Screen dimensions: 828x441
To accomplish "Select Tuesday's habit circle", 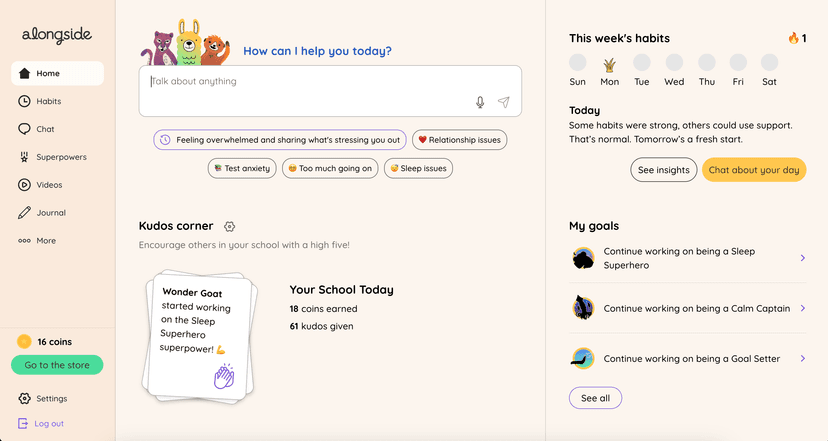I will (x=642, y=63).
